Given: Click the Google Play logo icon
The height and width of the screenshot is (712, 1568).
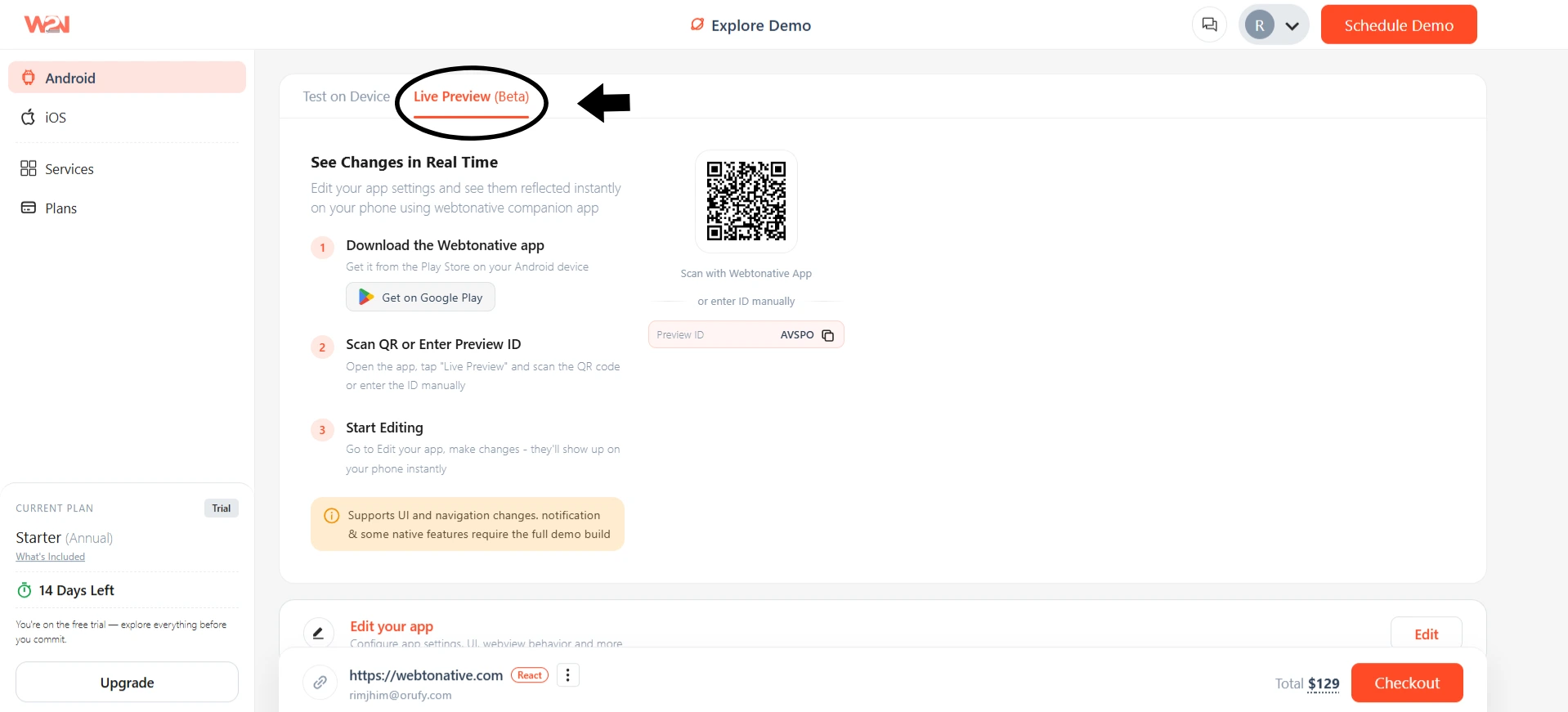Looking at the screenshot, I should click(x=366, y=297).
